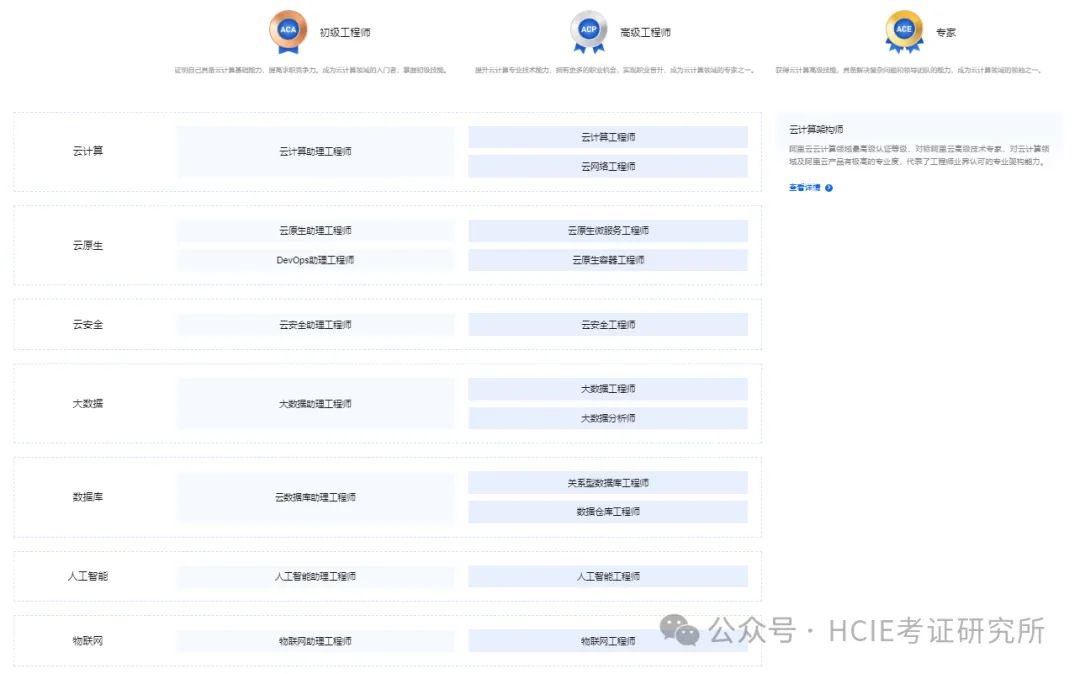1080x674 pixels.
Task: Choose 云计算助理工程师 certification
Action: click(315, 152)
